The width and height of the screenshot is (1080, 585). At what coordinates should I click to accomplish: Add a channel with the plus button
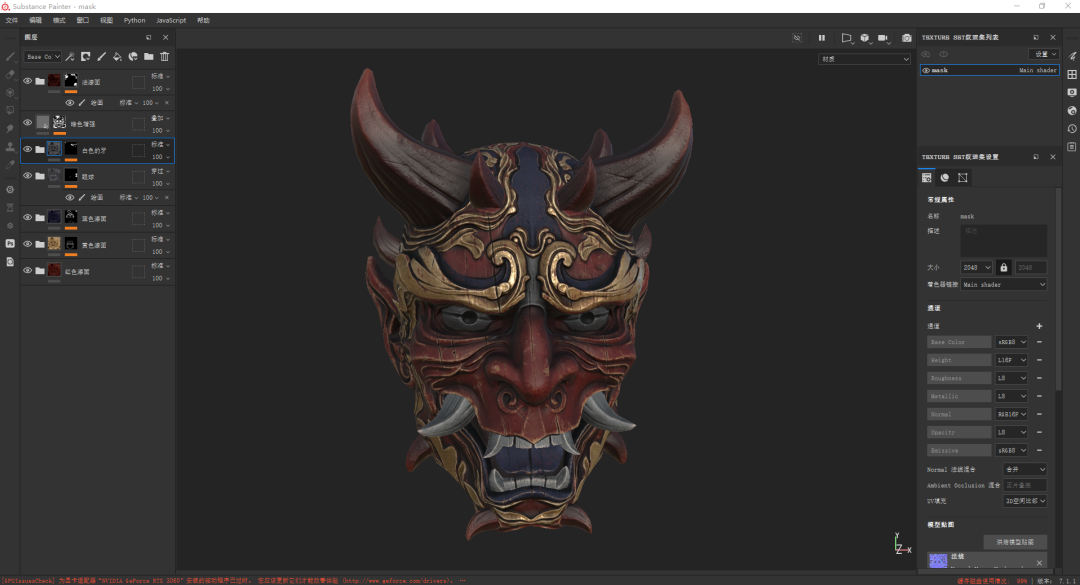pyautogui.click(x=1039, y=326)
